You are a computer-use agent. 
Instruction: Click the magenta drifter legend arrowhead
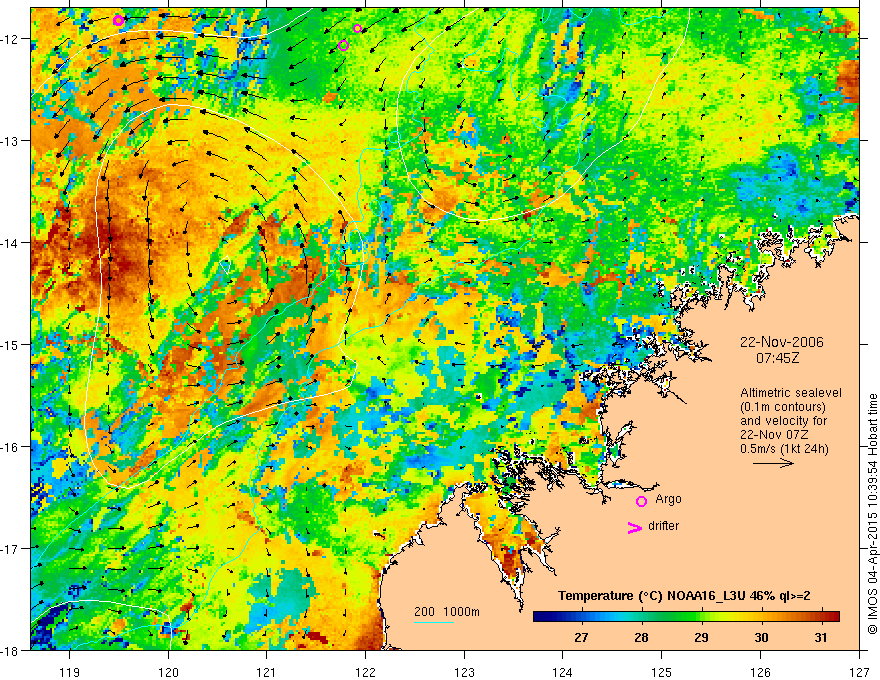[634, 528]
